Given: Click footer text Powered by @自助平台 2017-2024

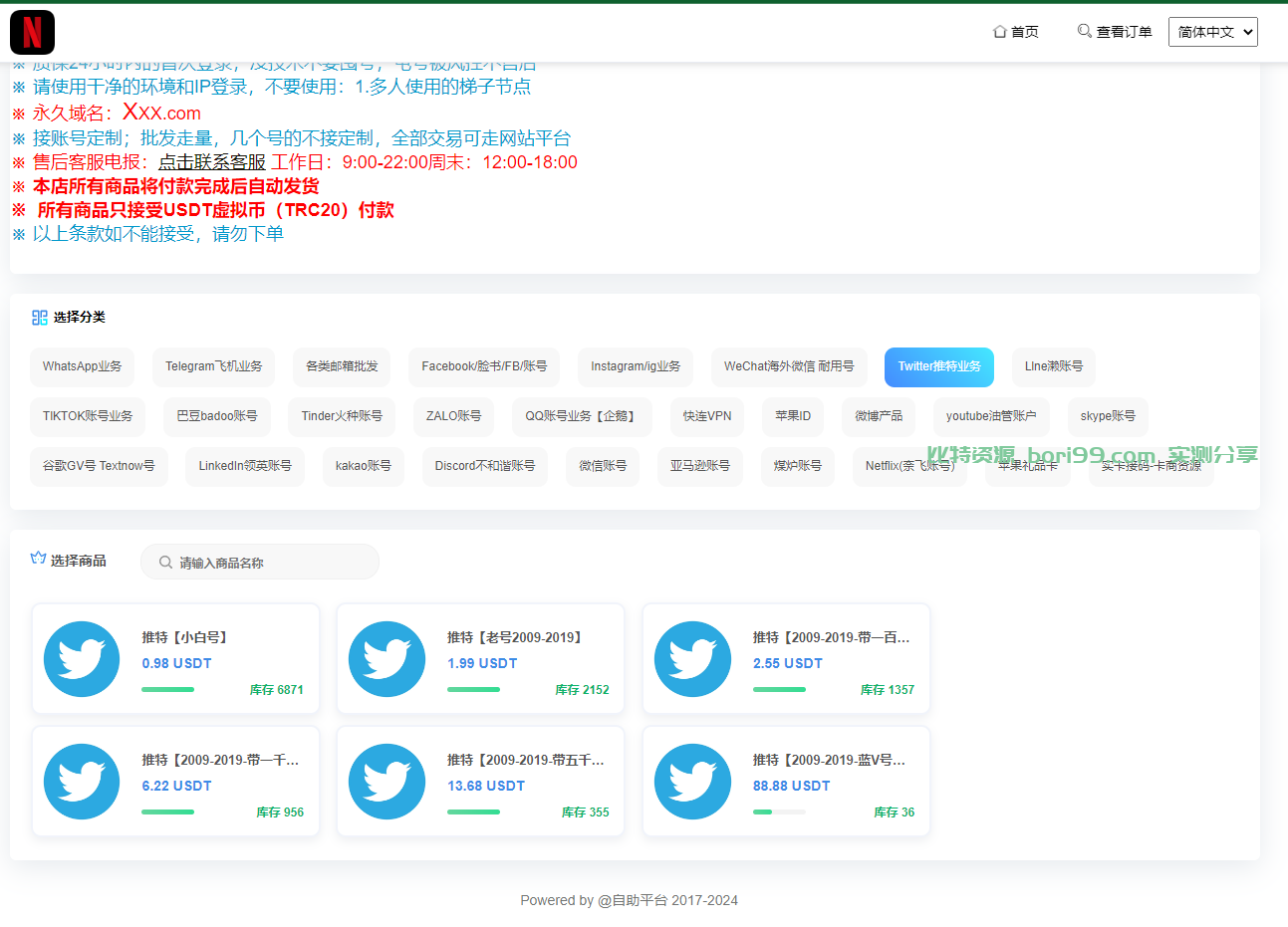Looking at the screenshot, I should tap(630, 900).
